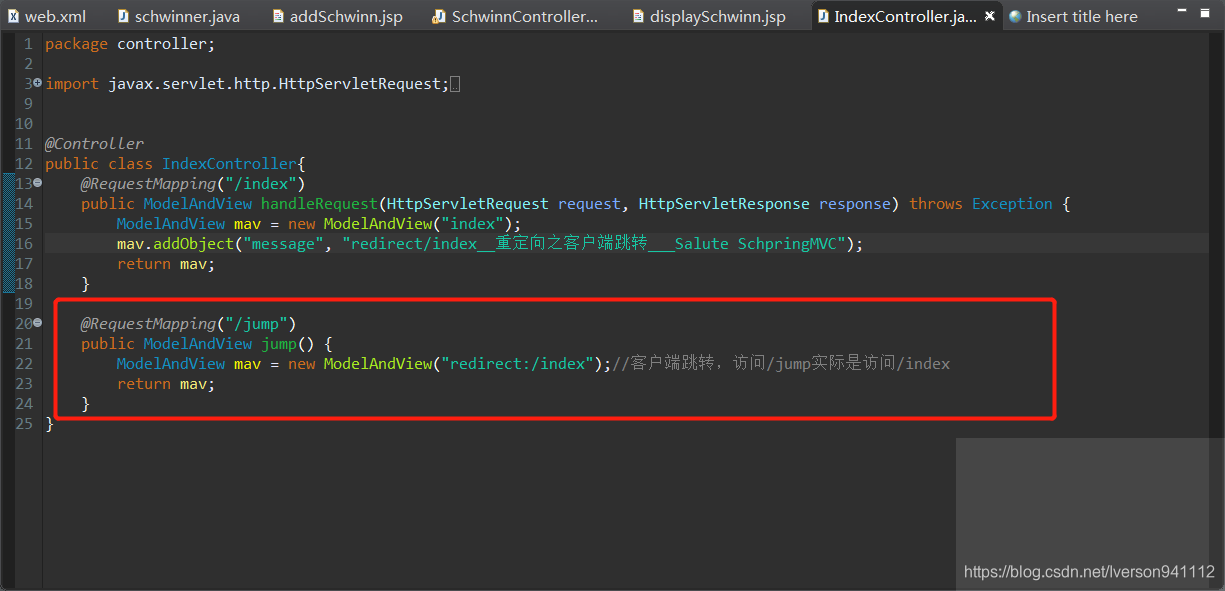Click addObject method call on line 16
The width and height of the screenshot is (1225, 591).
pos(194,244)
